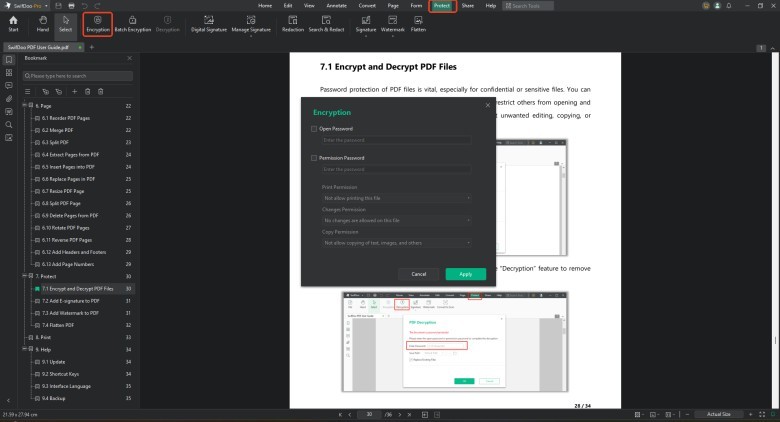Image resolution: width=780 pixels, height=422 pixels.
Task: Click the Search Tools box
Action: point(528,5)
